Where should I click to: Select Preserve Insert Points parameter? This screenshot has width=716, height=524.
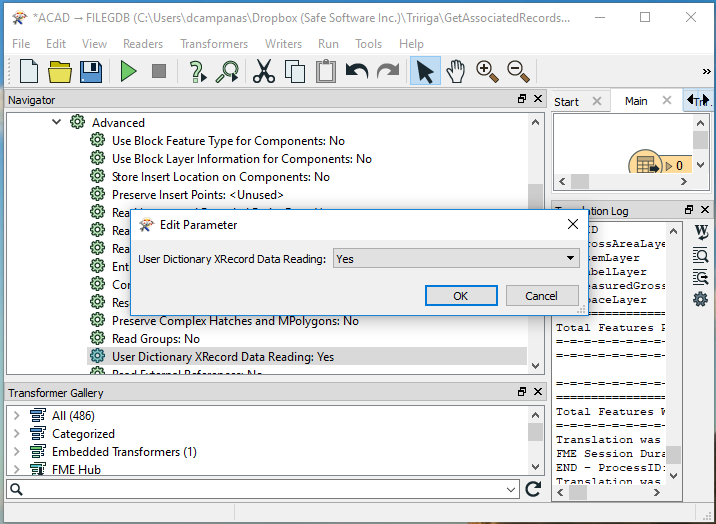tap(198, 195)
